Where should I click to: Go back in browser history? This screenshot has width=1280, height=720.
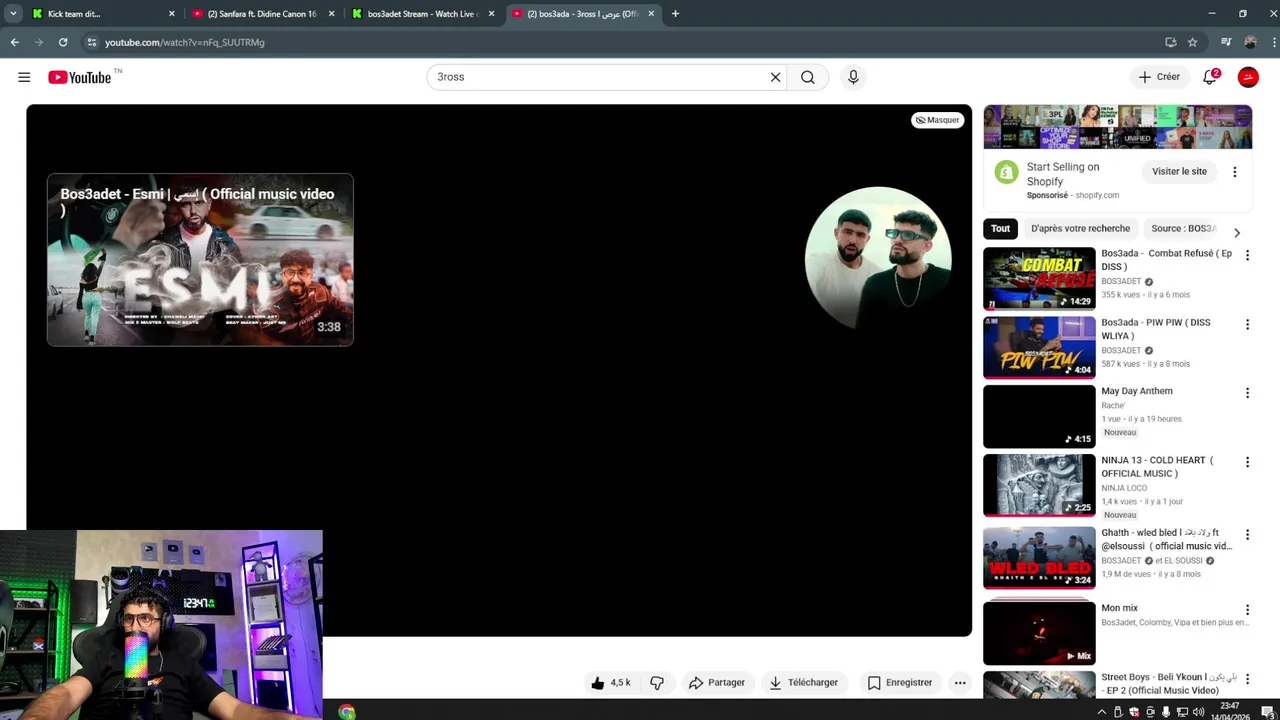click(15, 42)
